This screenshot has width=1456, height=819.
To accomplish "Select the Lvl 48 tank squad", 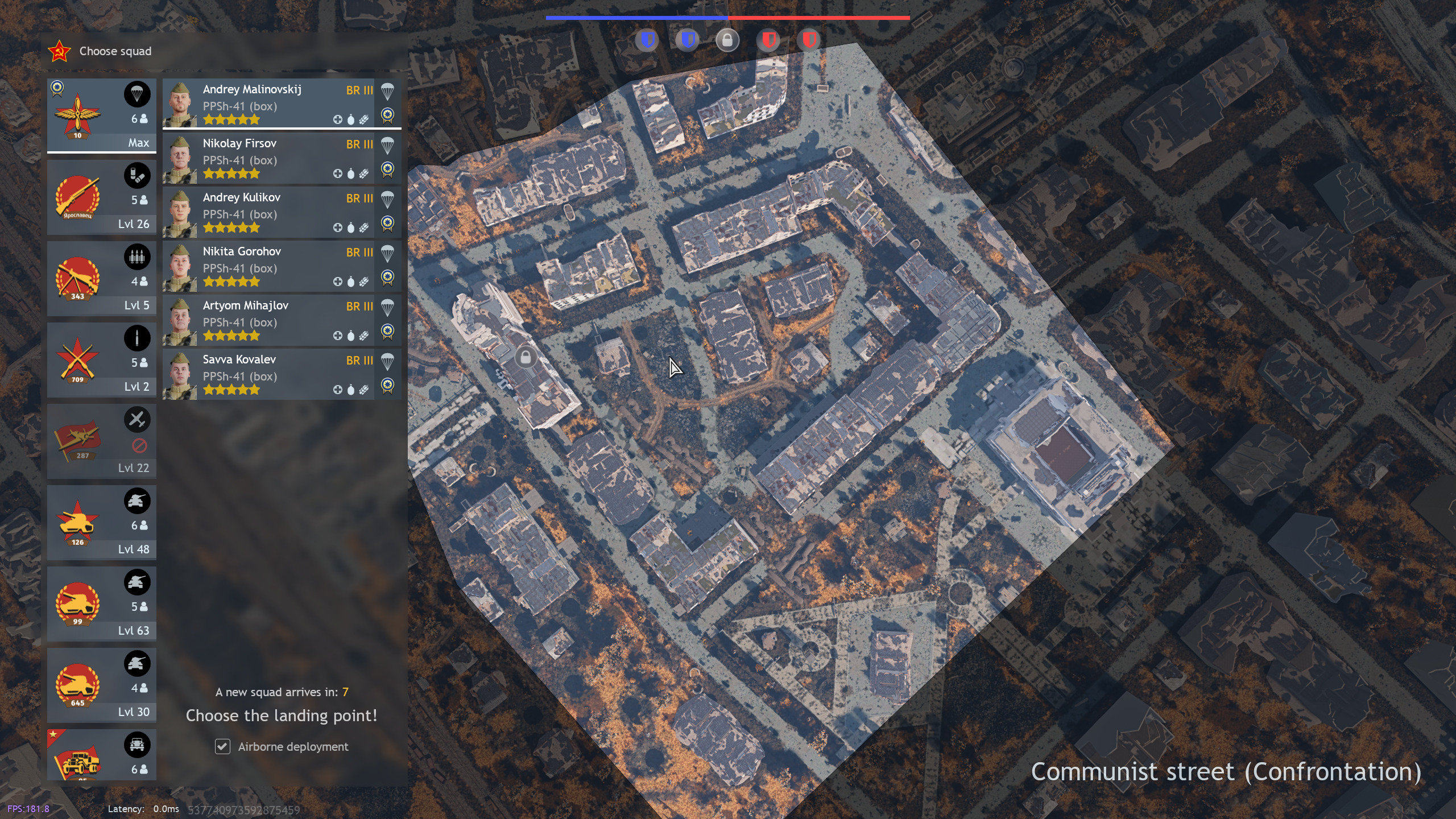I will [101, 523].
